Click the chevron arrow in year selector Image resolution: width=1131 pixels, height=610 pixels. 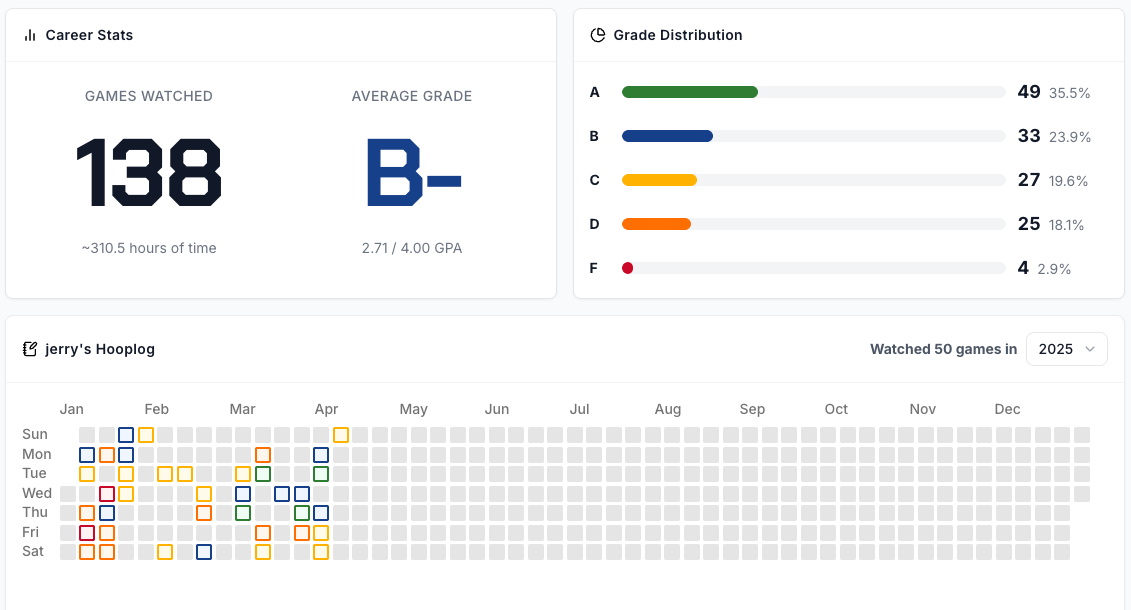(x=1090, y=349)
